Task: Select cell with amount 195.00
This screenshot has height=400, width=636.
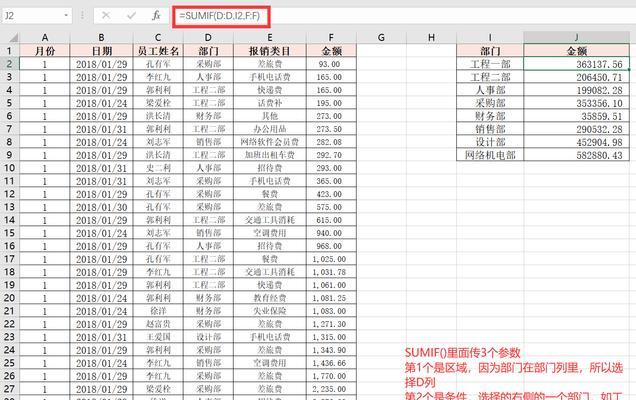Action: (331, 103)
